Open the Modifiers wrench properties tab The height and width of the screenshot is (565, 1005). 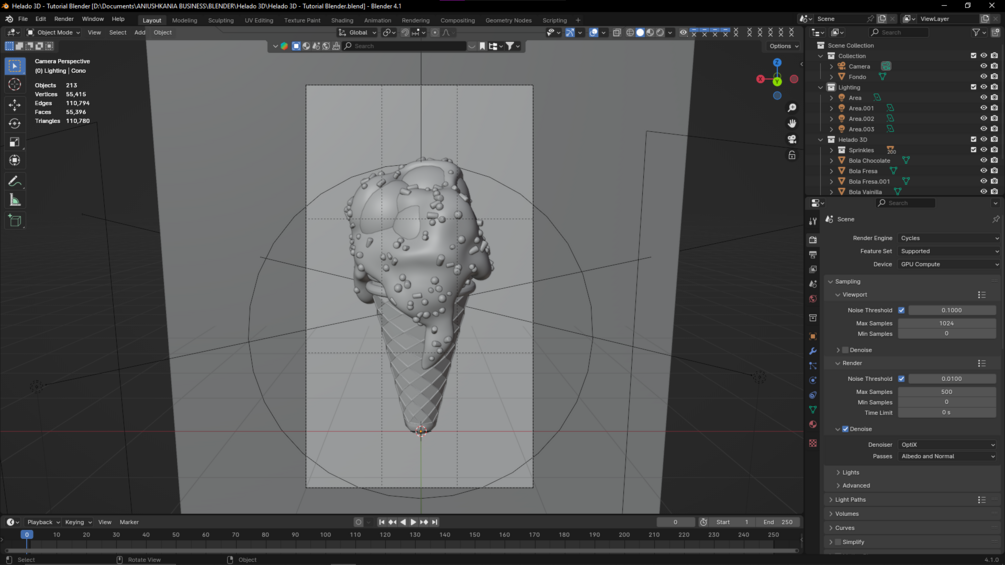coord(813,351)
